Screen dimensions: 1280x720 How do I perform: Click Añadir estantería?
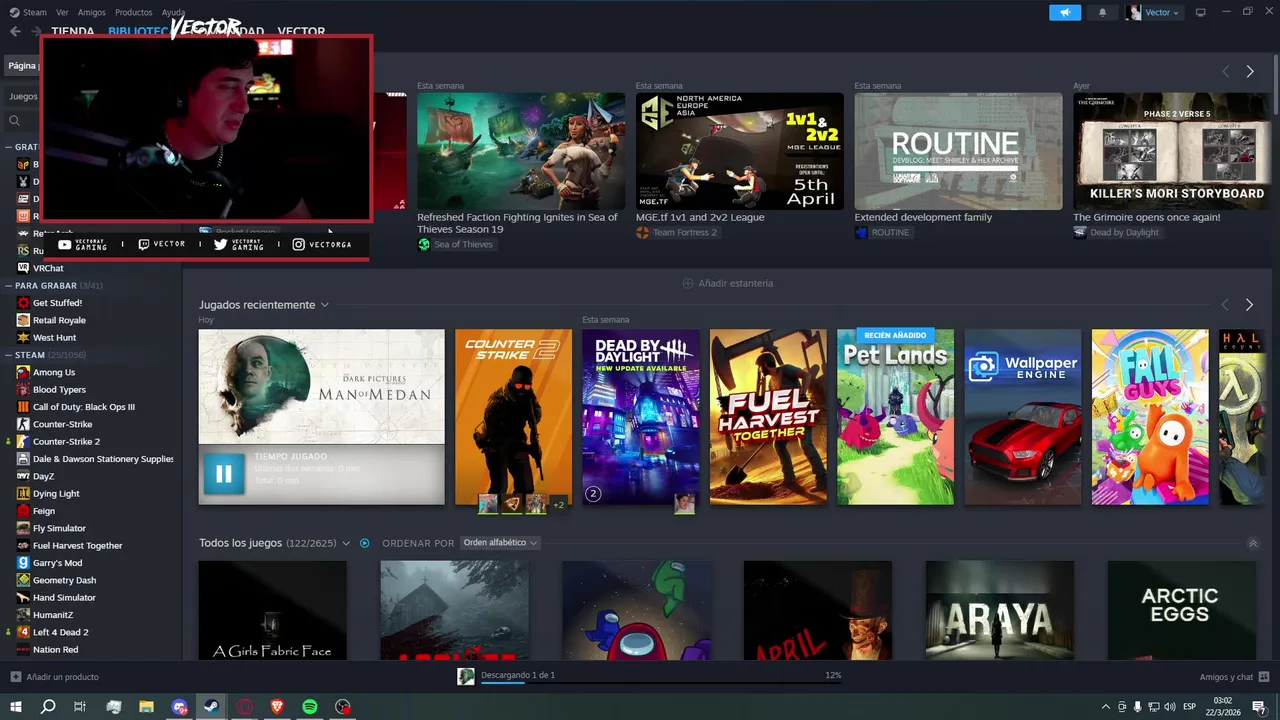coord(736,283)
